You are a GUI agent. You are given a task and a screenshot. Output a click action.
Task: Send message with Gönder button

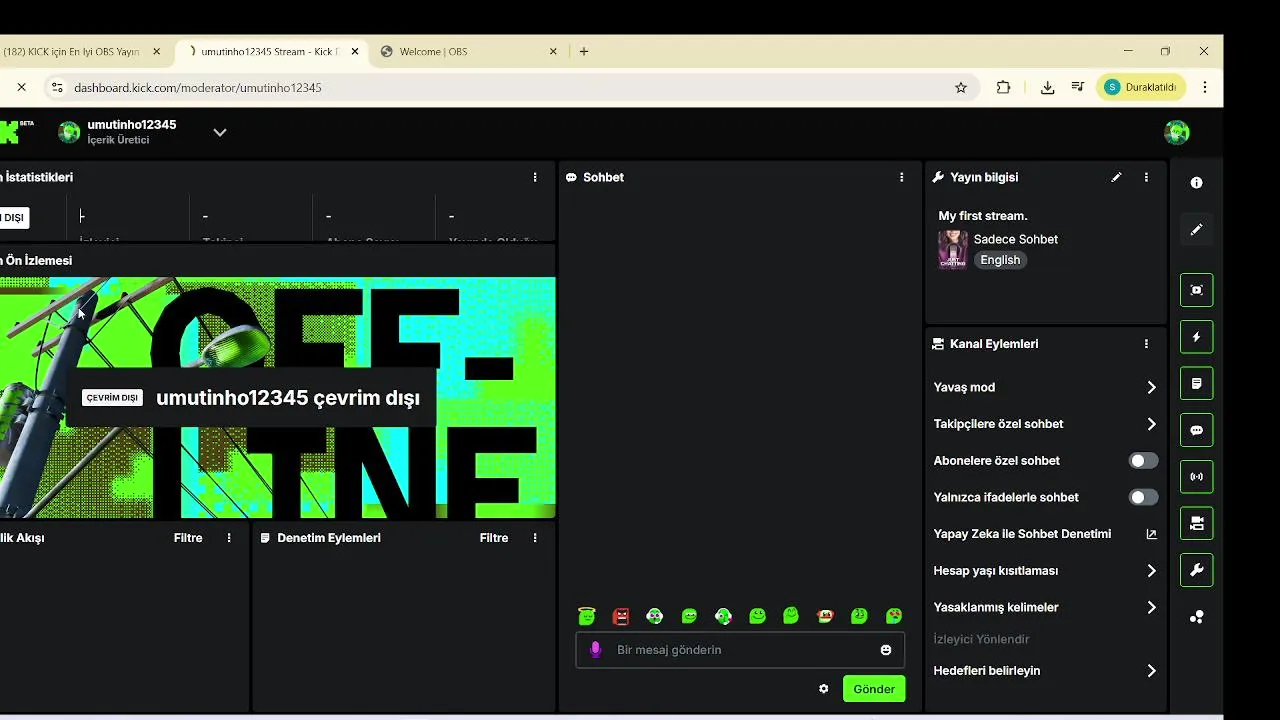874,689
